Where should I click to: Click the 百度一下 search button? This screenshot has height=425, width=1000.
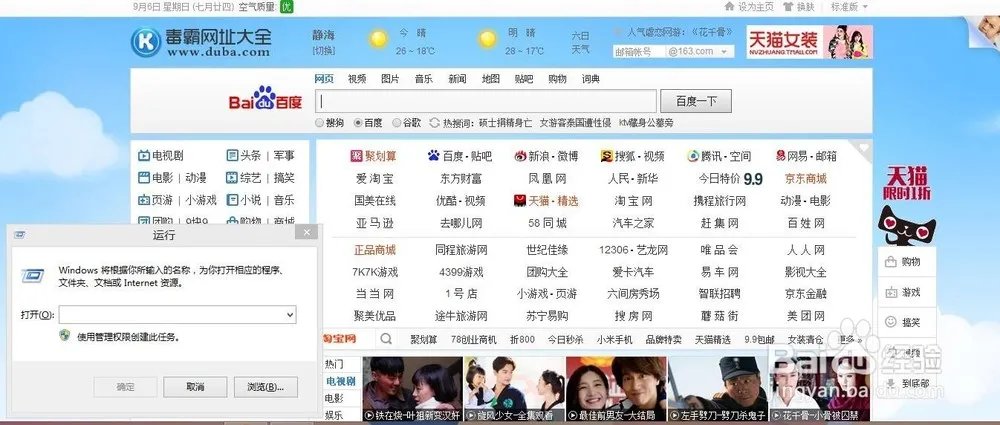696,101
